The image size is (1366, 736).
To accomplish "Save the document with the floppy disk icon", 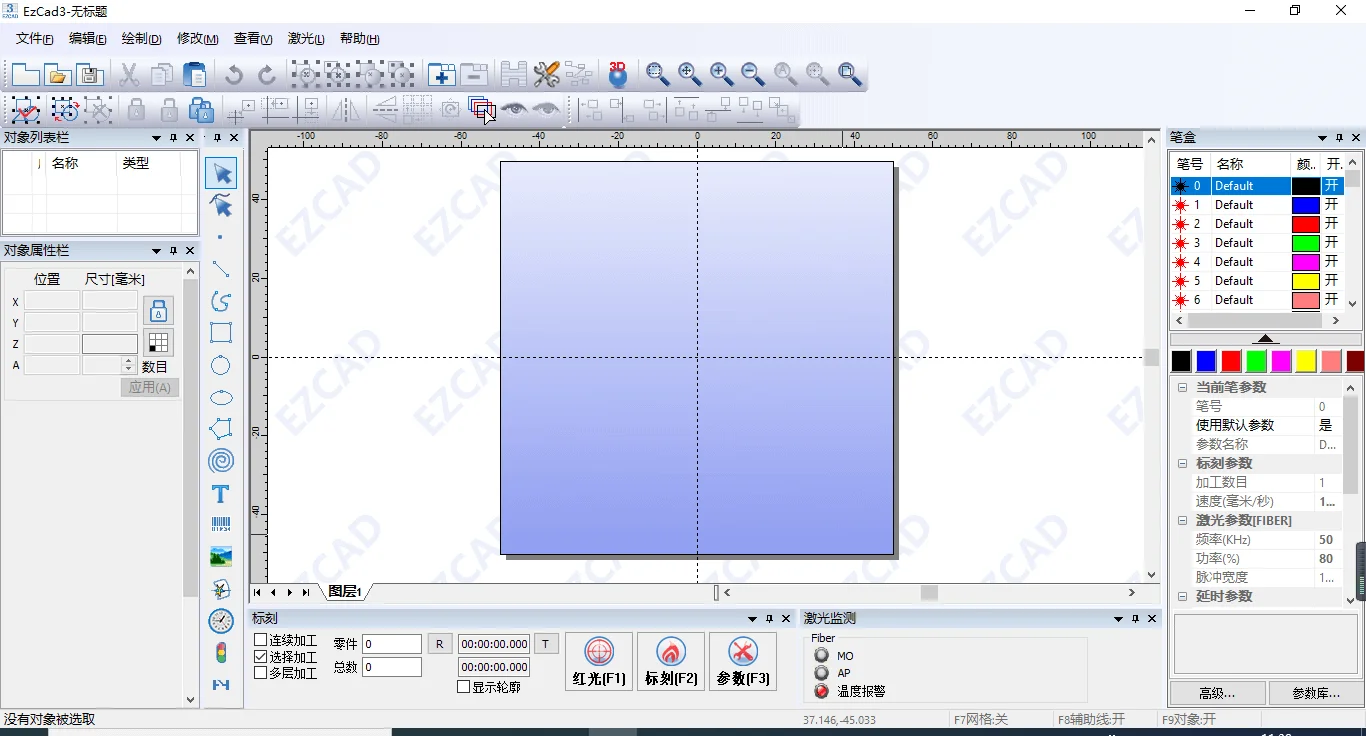I will click(x=90, y=74).
